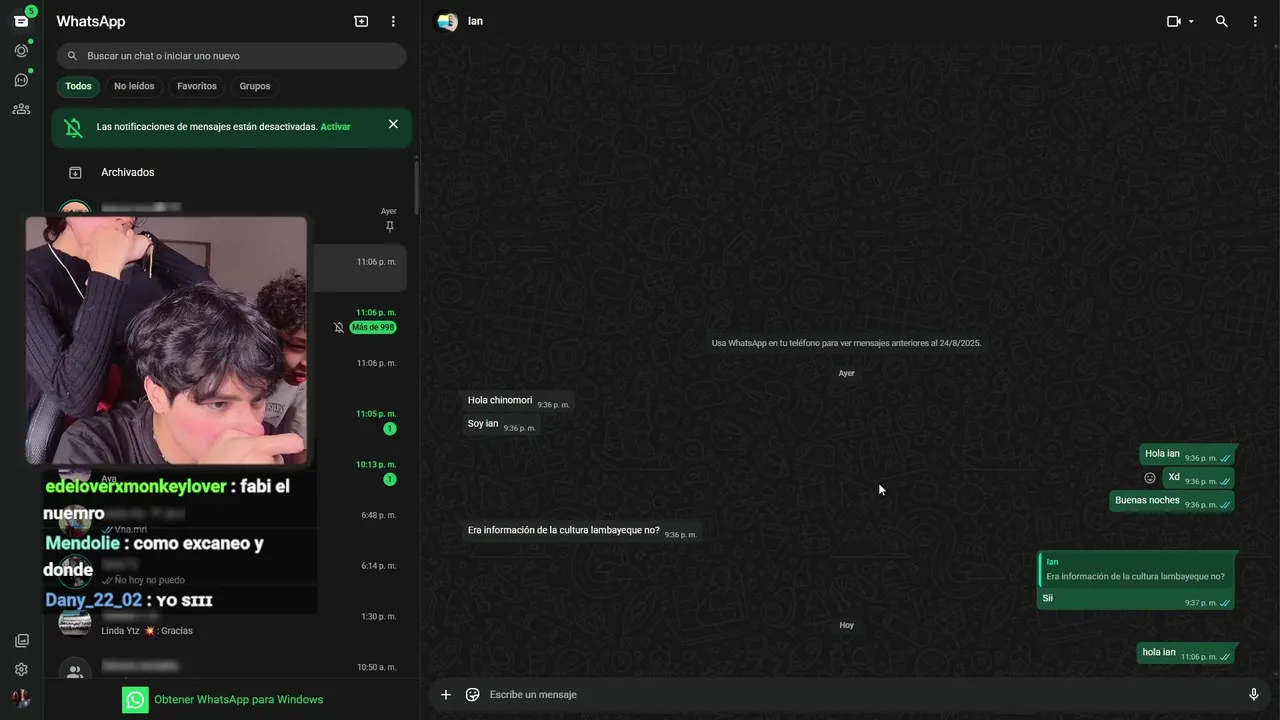
Task: Open your profile avatar in sidebar
Action: [21, 698]
